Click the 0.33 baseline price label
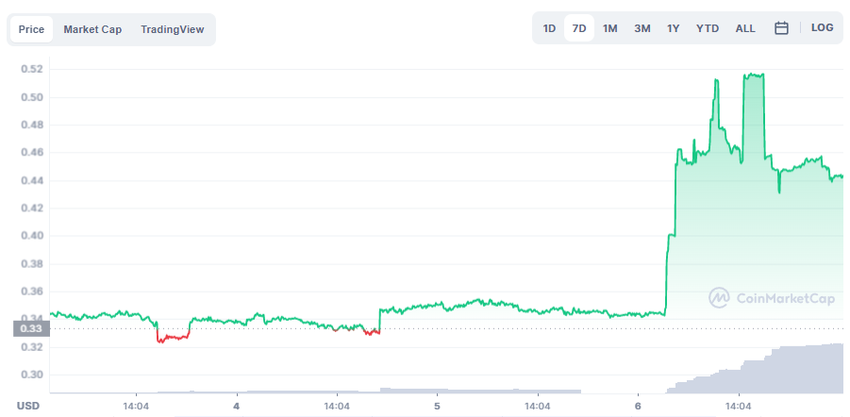This screenshot has height=417, width=850. point(30,329)
